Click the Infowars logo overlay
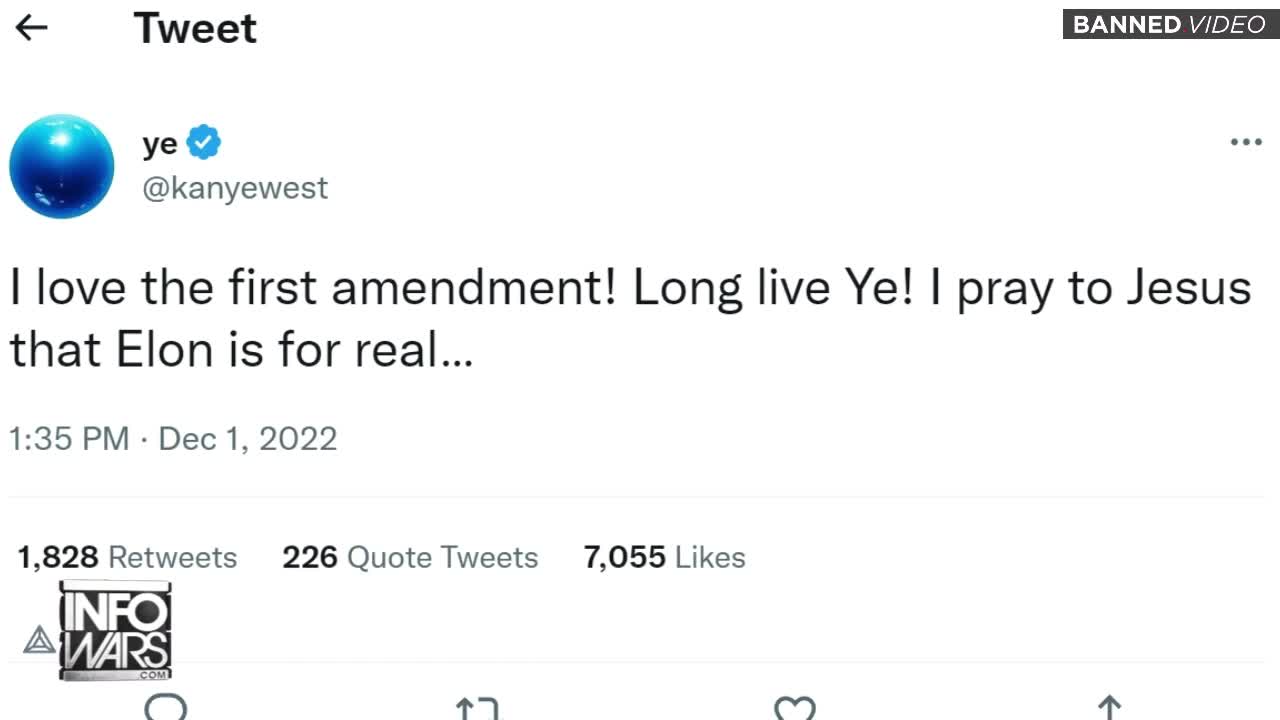This screenshot has height=720, width=1280. click(x=115, y=630)
